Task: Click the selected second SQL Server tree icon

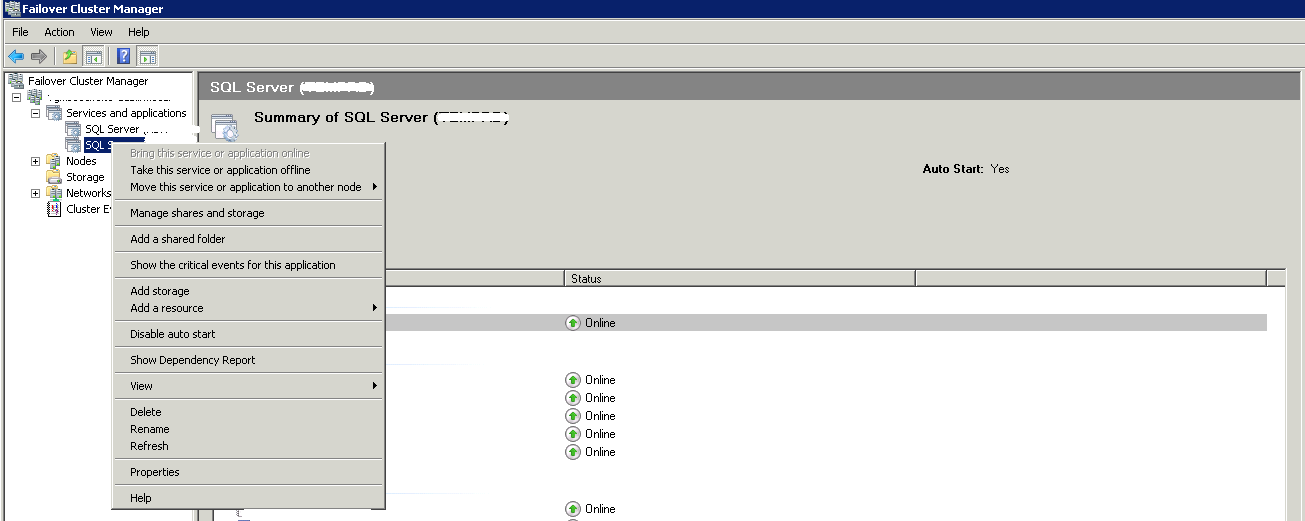Action: point(73,145)
